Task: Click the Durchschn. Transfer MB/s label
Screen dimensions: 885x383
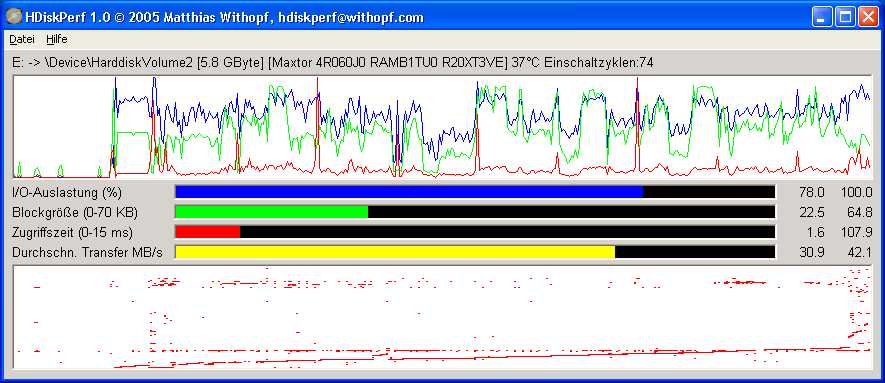Action: pos(87,253)
